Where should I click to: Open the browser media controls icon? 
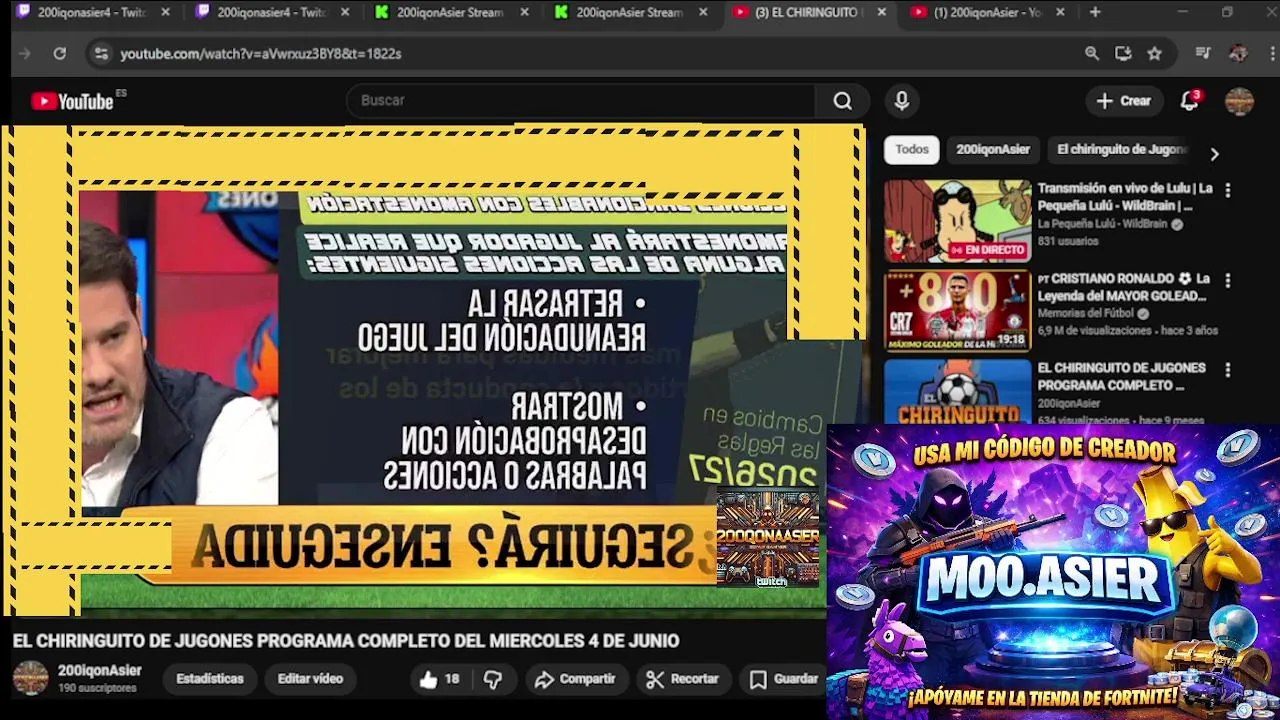1203,54
